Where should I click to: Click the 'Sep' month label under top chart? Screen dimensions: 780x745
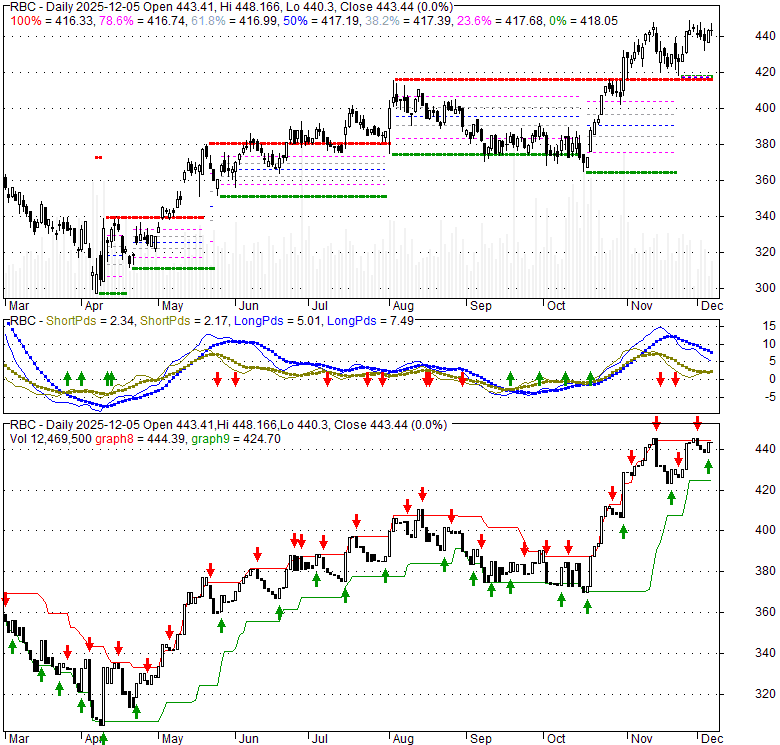pos(481,306)
